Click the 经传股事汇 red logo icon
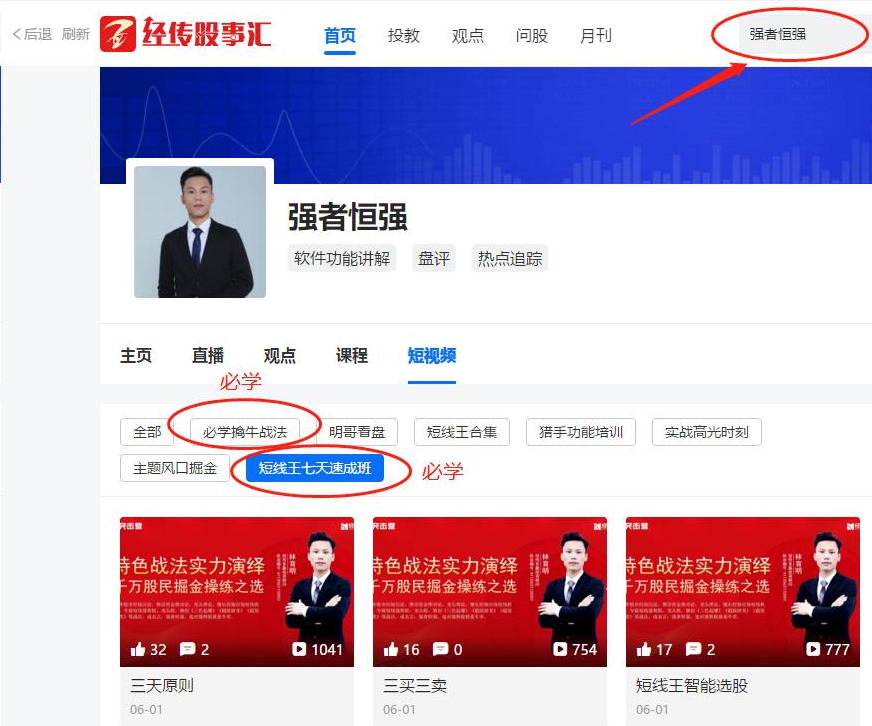The width and height of the screenshot is (872, 726). click(117, 34)
